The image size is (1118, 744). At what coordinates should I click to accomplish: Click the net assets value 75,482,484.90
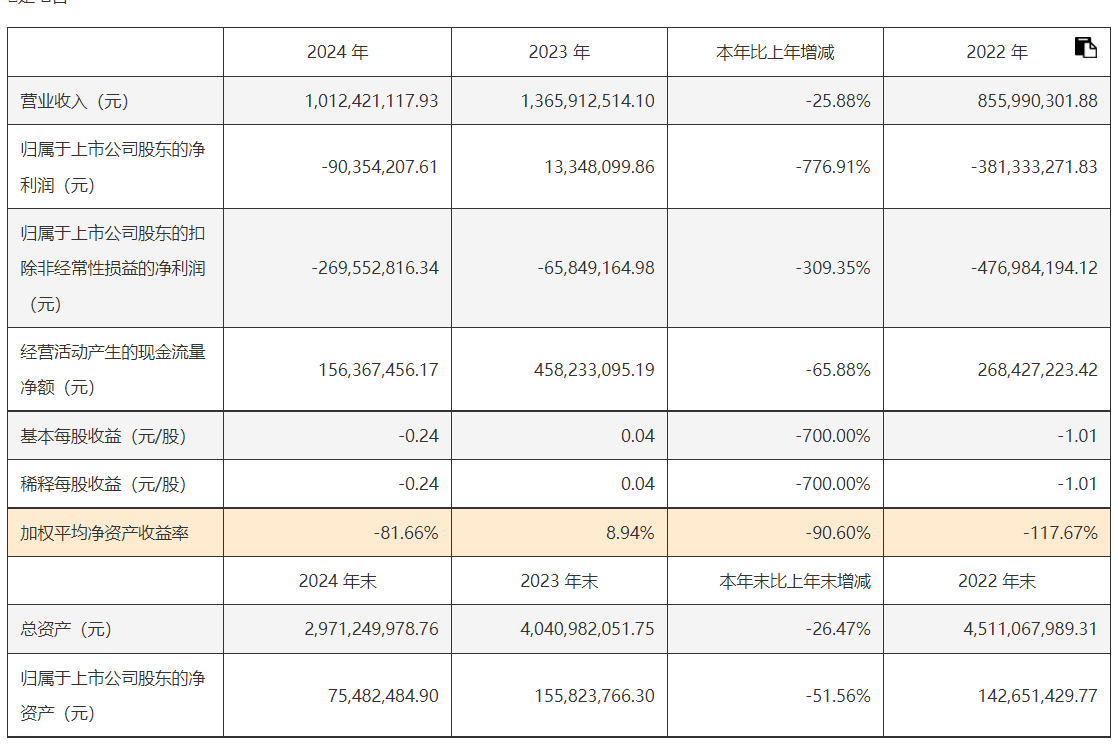pyautogui.click(x=383, y=696)
